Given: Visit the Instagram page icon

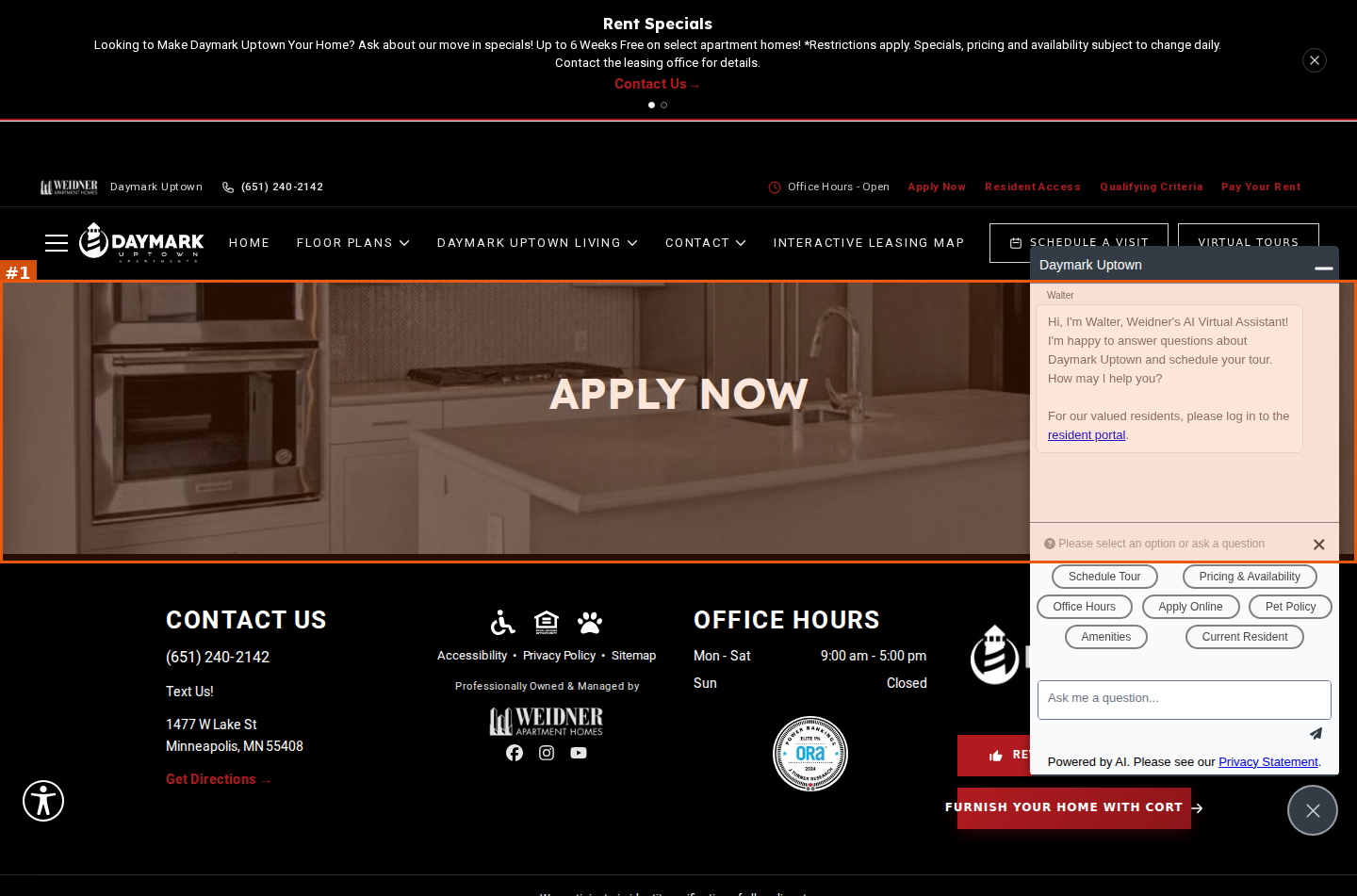Looking at the screenshot, I should click(x=547, y=753).
